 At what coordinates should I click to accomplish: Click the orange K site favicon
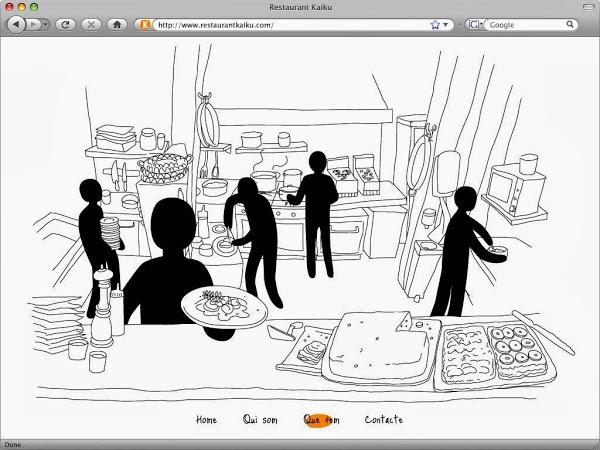(145, 25)
